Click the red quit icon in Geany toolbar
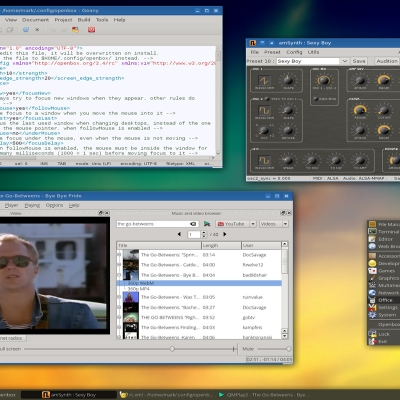This screenshot has height=400, width=400. [92, 30]
